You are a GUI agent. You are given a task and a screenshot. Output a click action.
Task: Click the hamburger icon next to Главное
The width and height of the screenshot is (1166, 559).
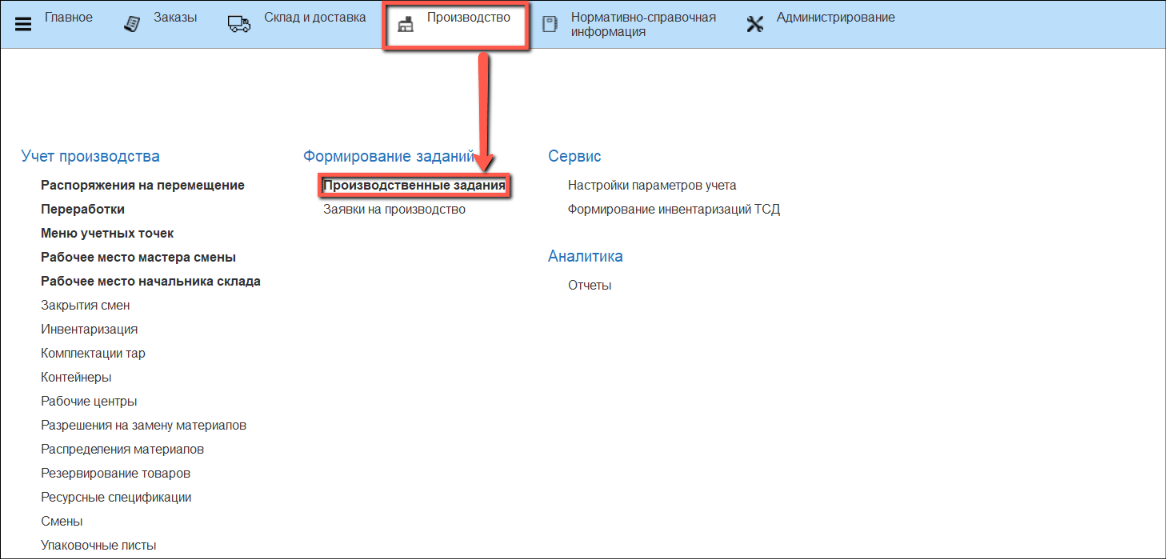(23, 24)
